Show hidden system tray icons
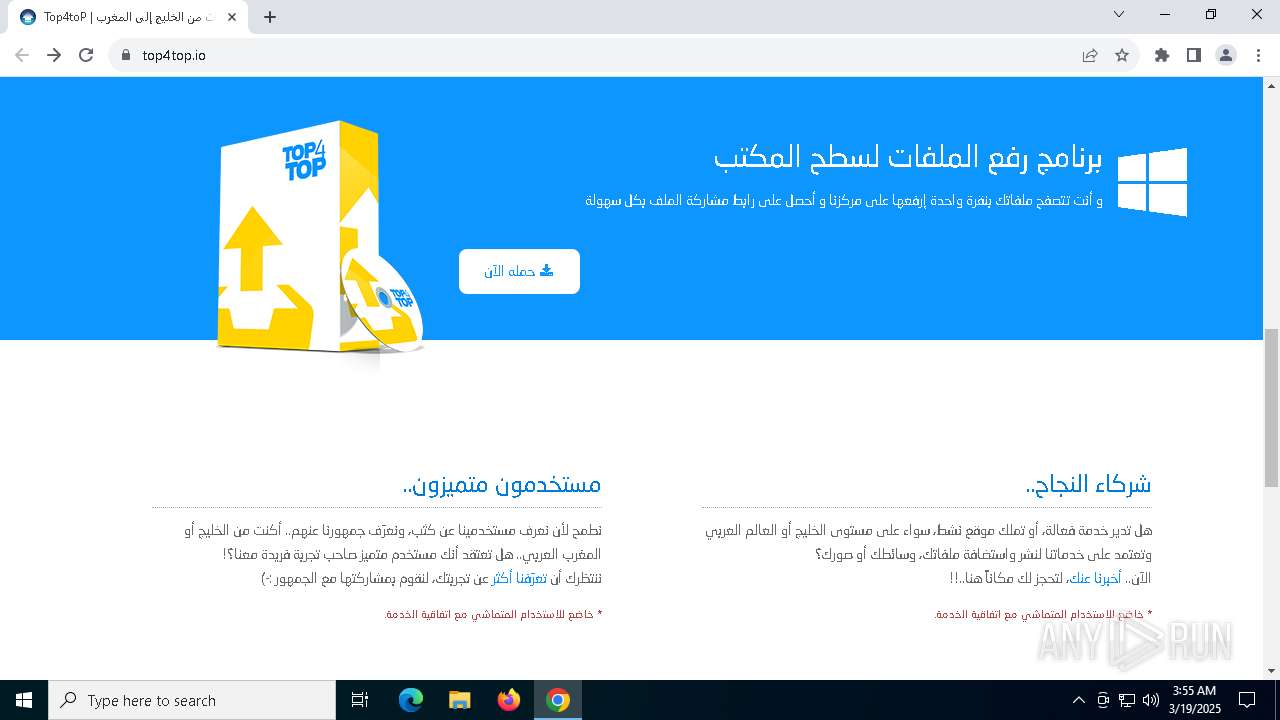Image resolution: width=1280 pixels, height=720 pixels. (x=1078, y=700)
